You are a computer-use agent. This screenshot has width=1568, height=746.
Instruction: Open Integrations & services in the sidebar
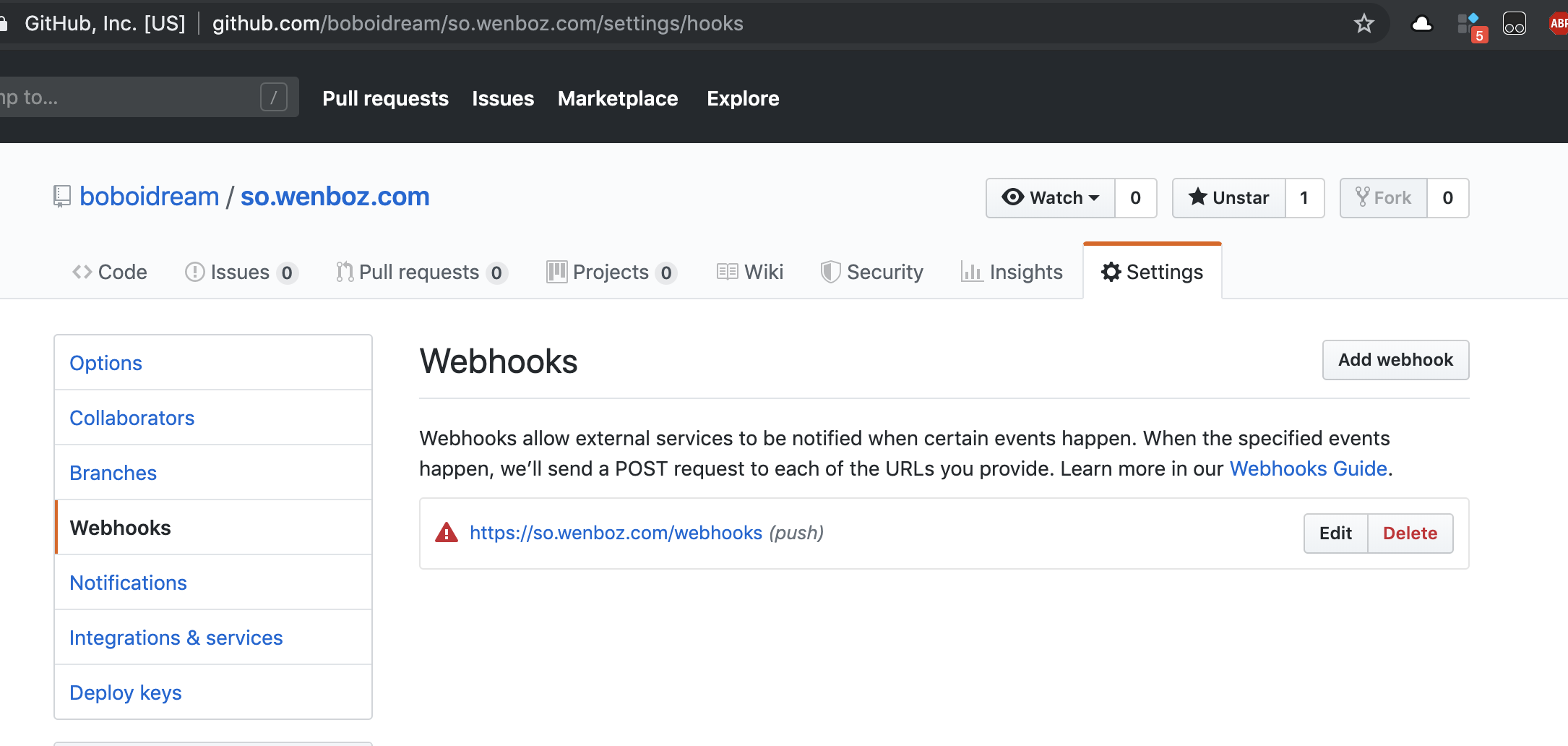tap(213, 638)
